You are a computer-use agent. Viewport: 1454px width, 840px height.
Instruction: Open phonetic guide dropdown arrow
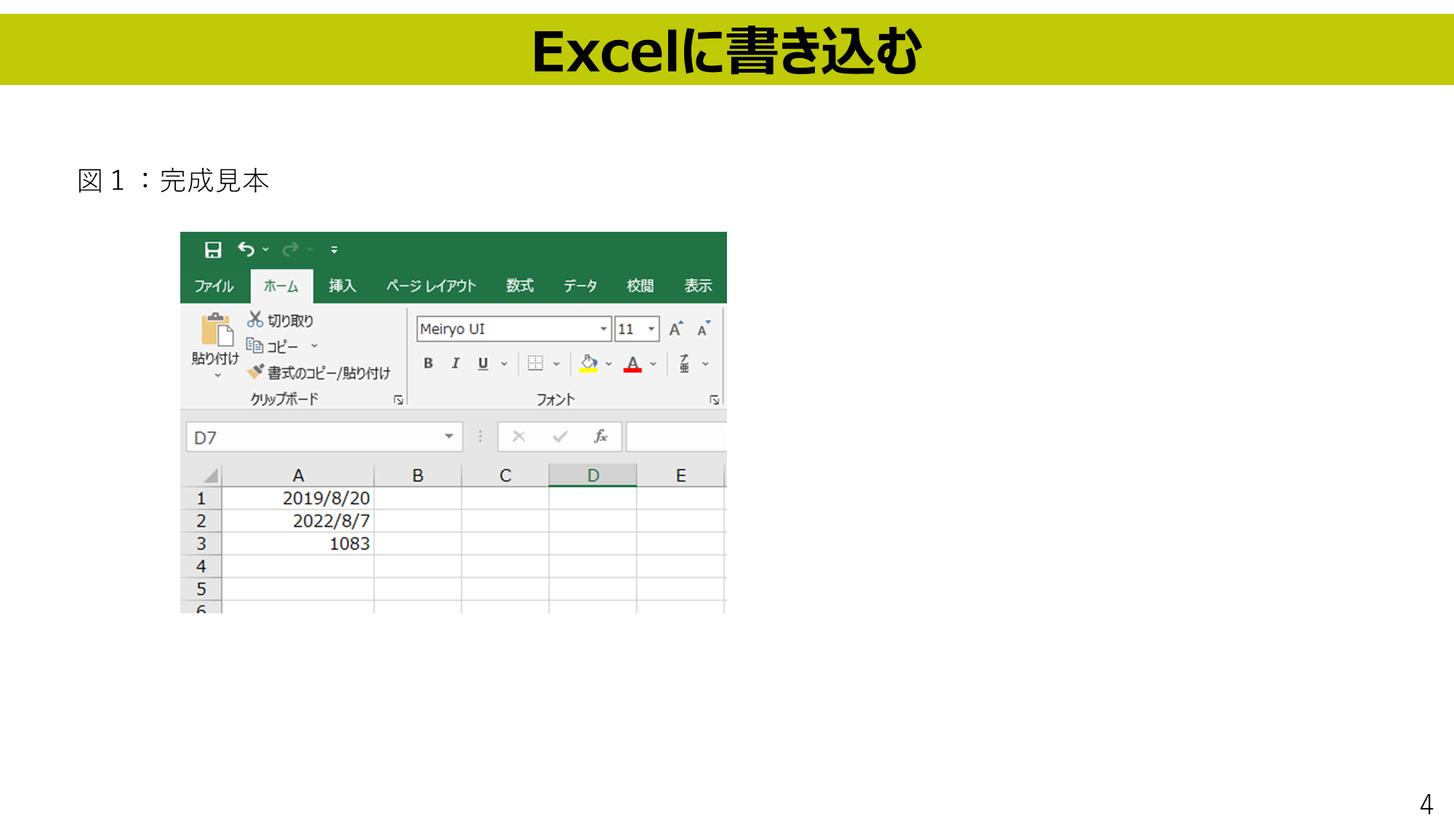pyautogui.click(x=705, y=364)
